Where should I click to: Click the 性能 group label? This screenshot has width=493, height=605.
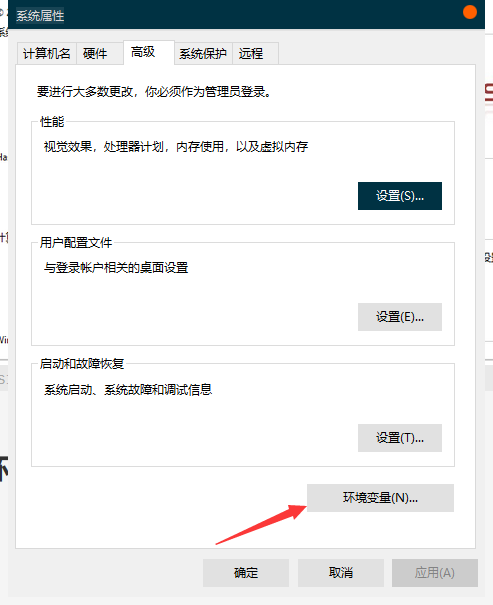pyautogui.click(x=52, y=122)
